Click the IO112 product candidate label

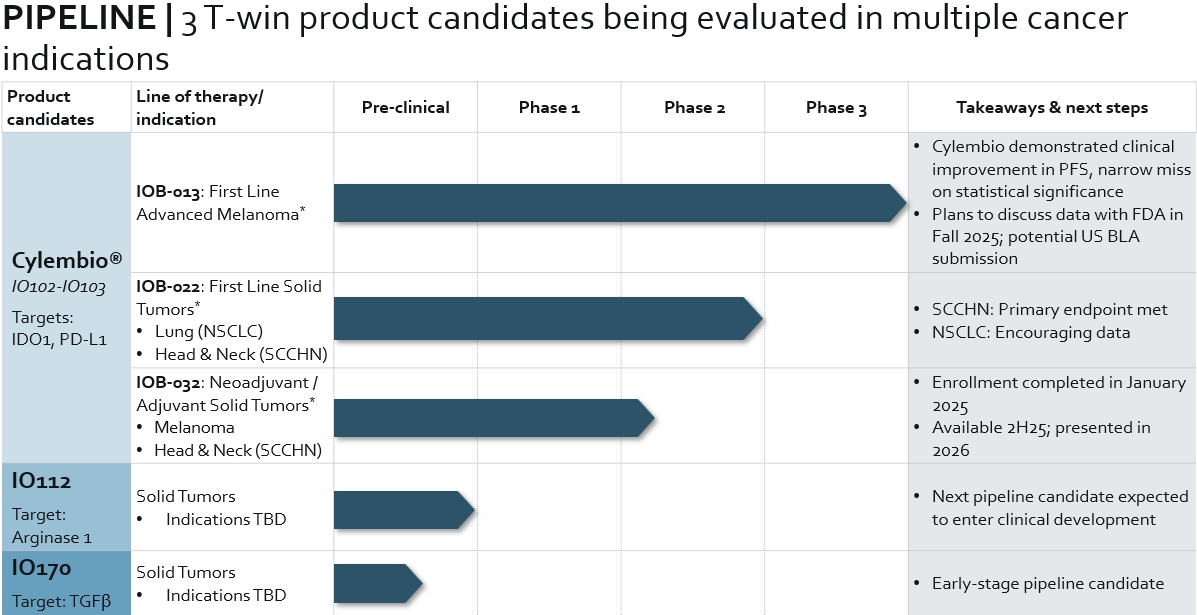pos(41,482)
